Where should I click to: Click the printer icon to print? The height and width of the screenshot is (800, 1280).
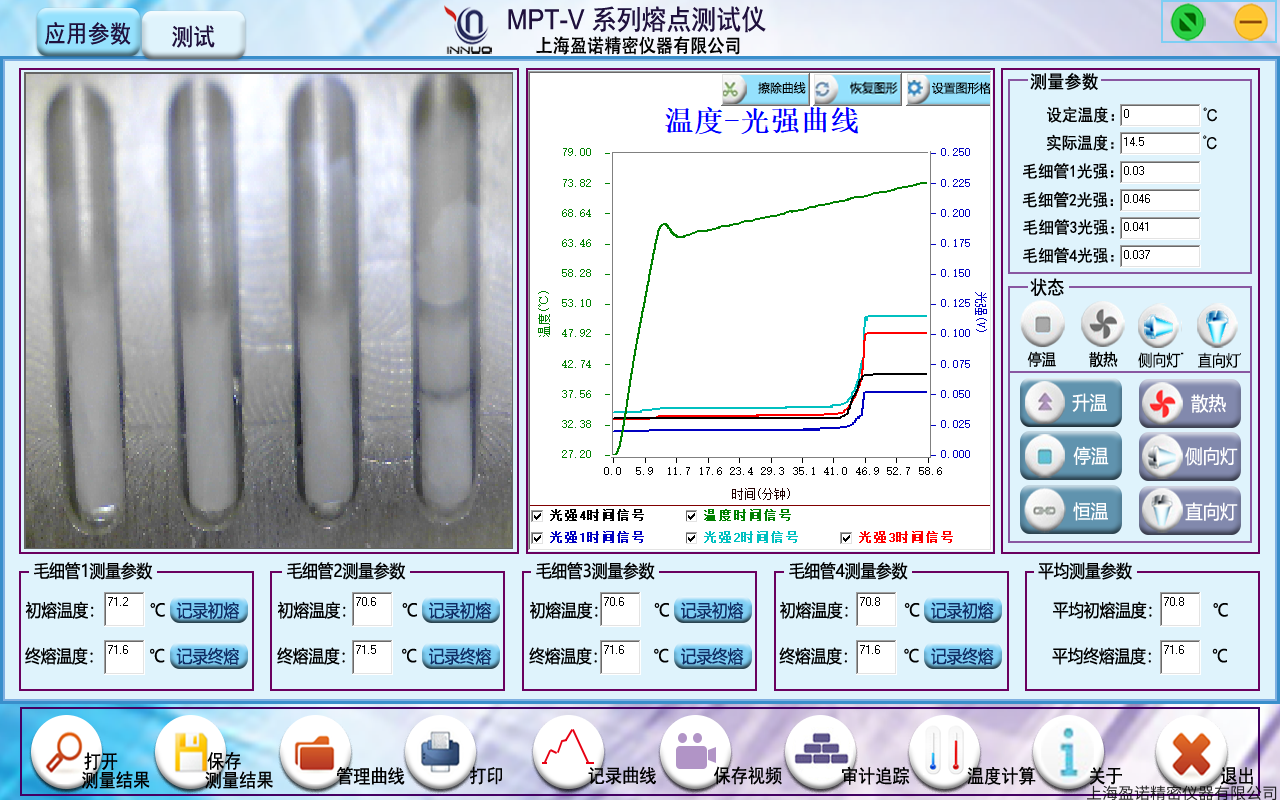[440, 752]
